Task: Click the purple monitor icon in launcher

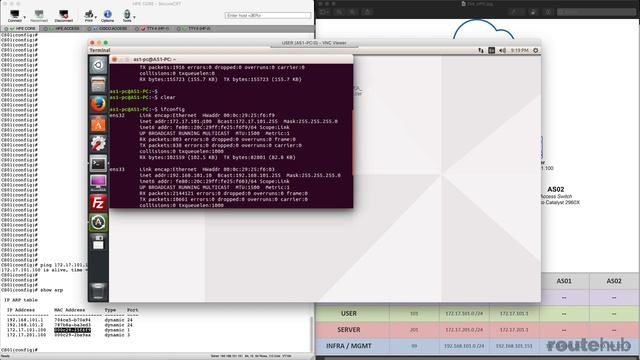Action: [98, 183]
